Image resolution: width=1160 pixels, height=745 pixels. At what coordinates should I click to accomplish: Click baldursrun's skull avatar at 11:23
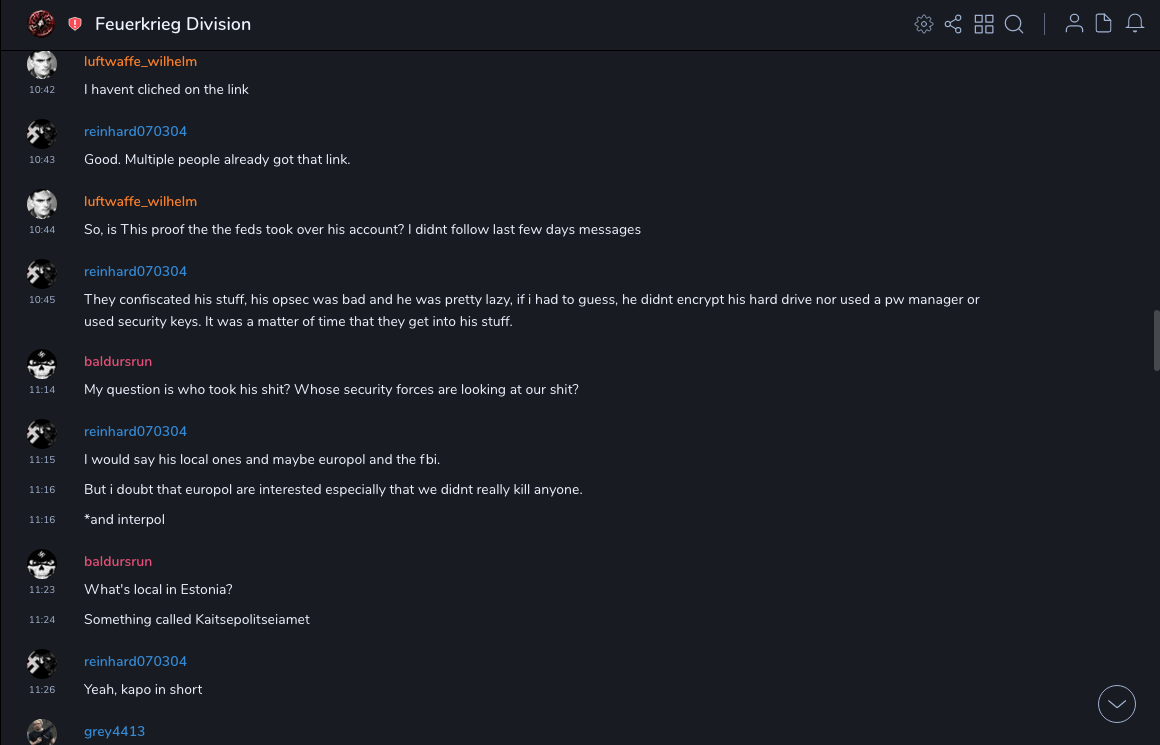click(x=42, y=564)
